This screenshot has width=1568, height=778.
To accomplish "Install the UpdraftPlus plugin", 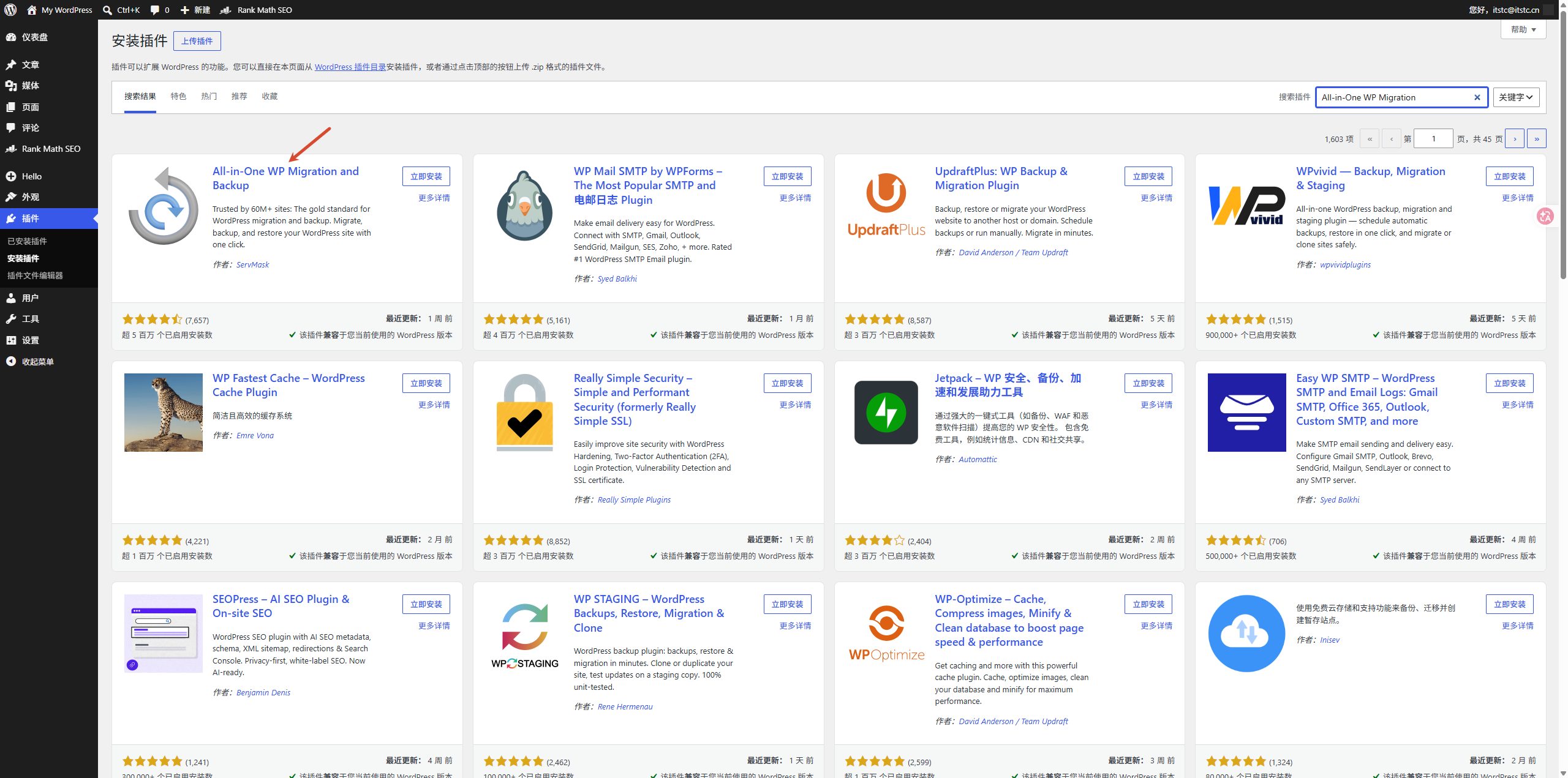I will click(x=1148, y=176).
